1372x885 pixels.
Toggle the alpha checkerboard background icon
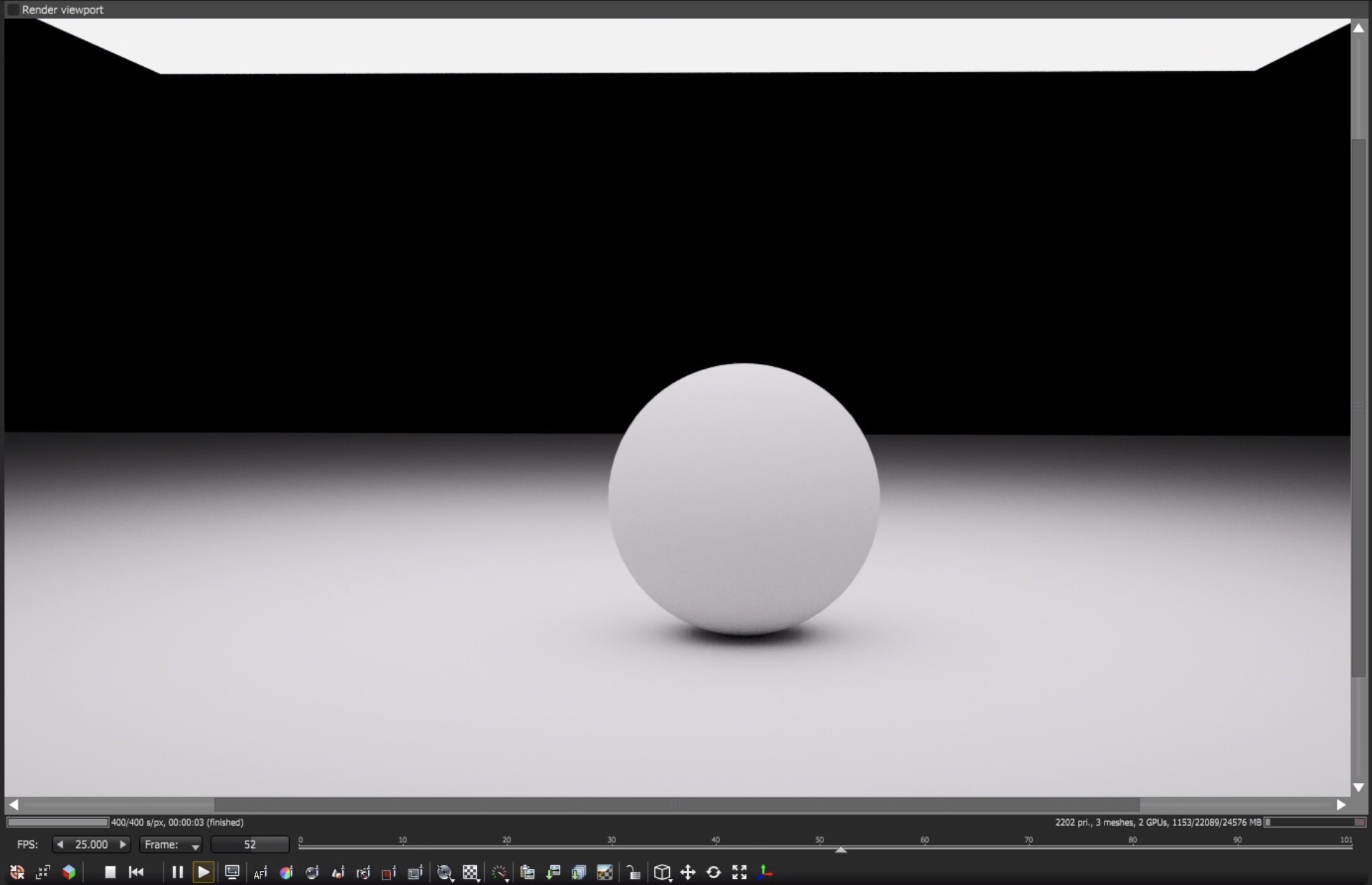point(471,873)
